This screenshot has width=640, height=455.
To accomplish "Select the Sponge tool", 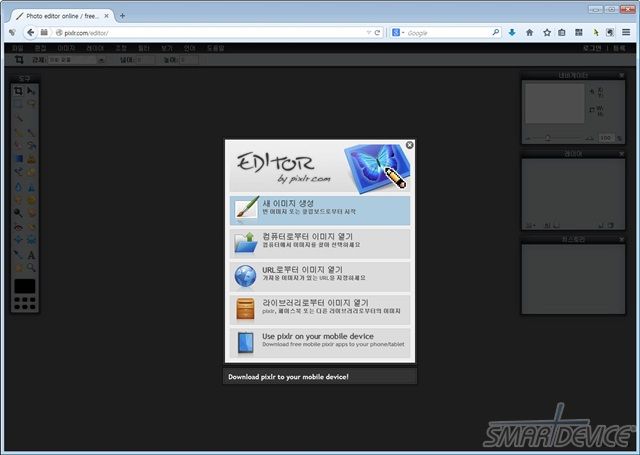I will click(31, 200).
